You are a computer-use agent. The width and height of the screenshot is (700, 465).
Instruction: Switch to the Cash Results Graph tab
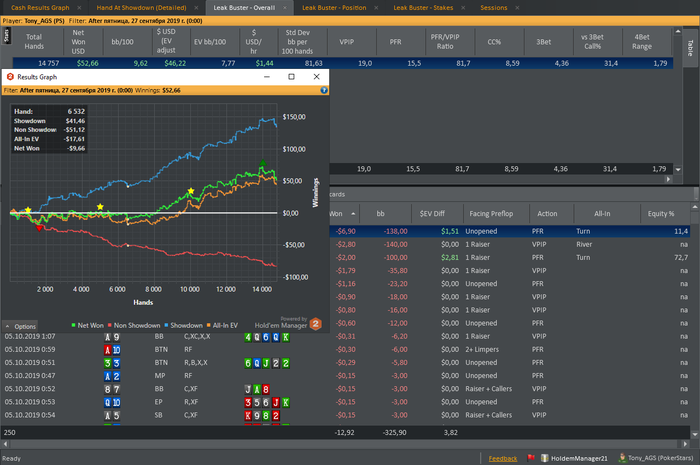coord(40,7)
